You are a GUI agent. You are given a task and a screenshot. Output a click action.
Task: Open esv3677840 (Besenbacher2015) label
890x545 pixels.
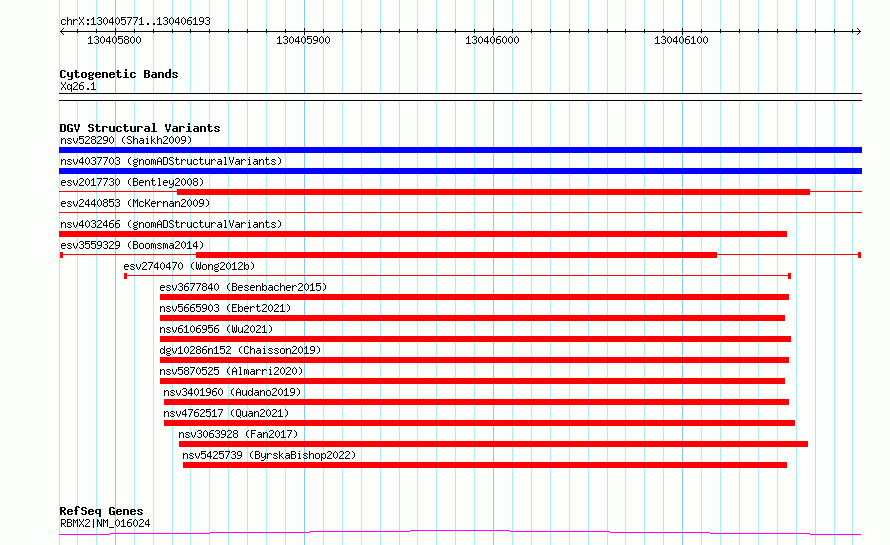(x=243, y=287)
